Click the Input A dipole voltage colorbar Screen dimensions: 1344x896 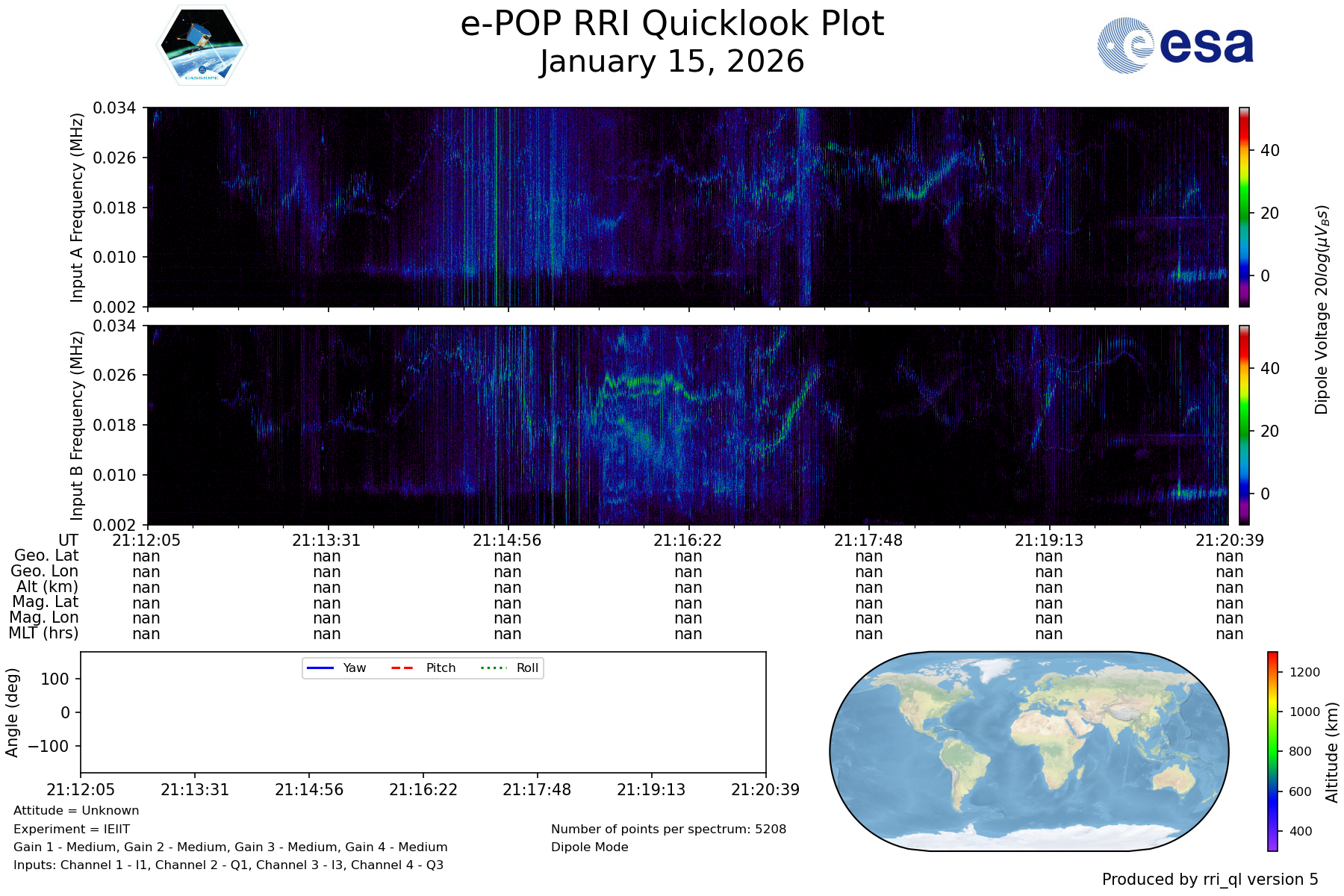click(1244, 207)
